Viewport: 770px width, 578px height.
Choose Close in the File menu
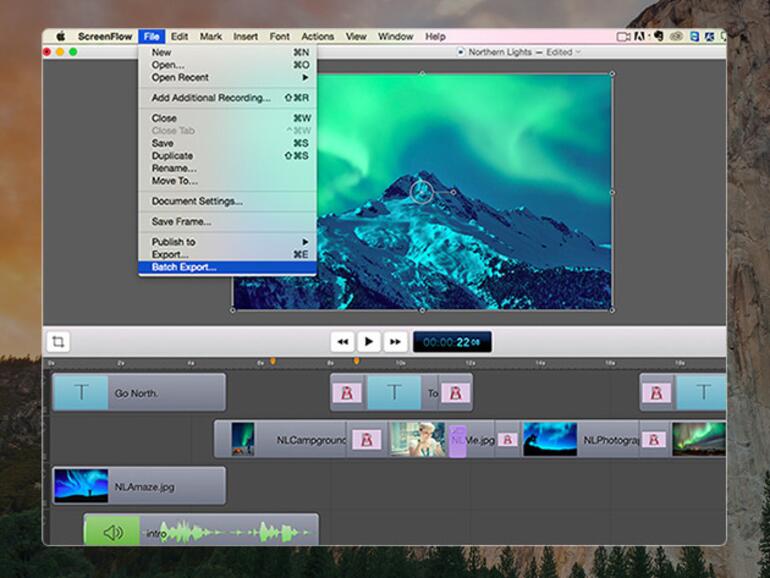(x=227, y=118)
